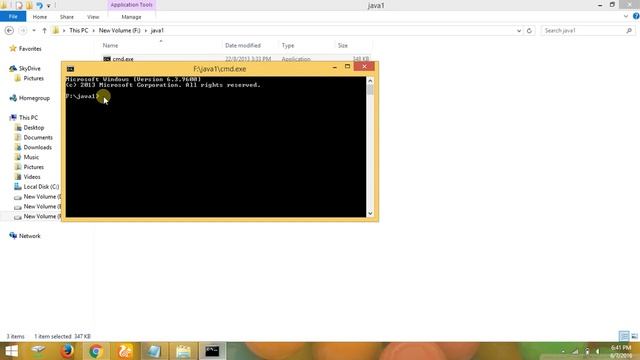Click the back navigation arrow
Viewport: 640px width, 360px height.
click(x=9, y=31)
